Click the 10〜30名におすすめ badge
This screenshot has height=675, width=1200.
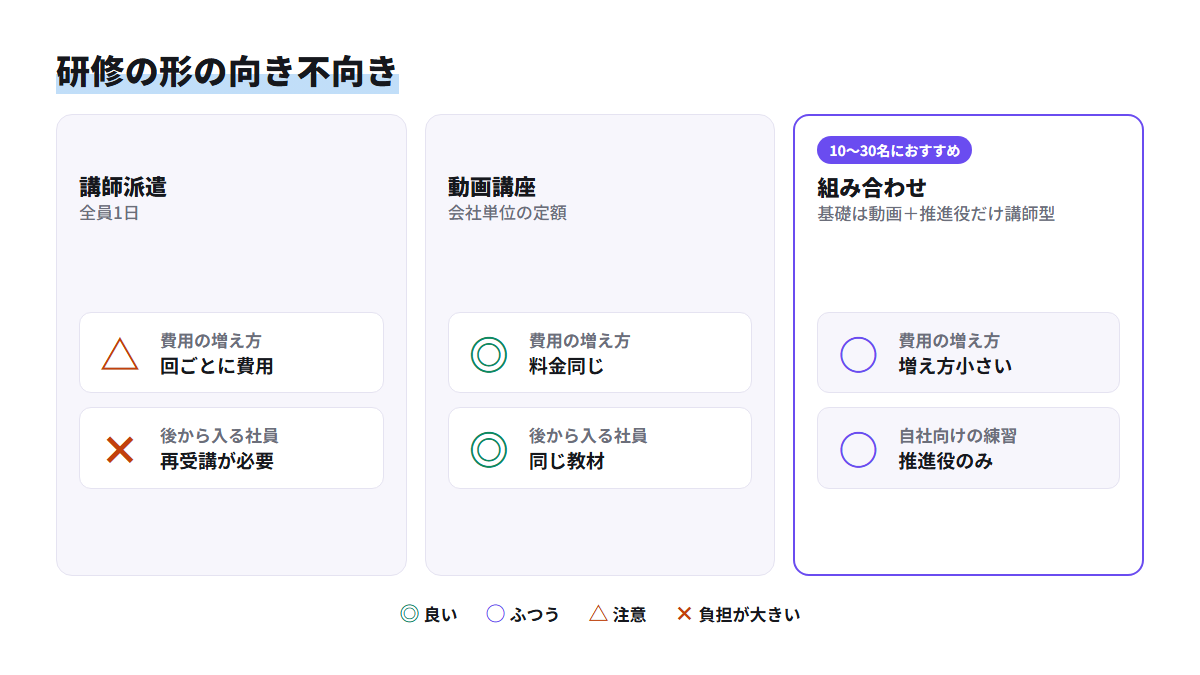[x=894, y=150]
